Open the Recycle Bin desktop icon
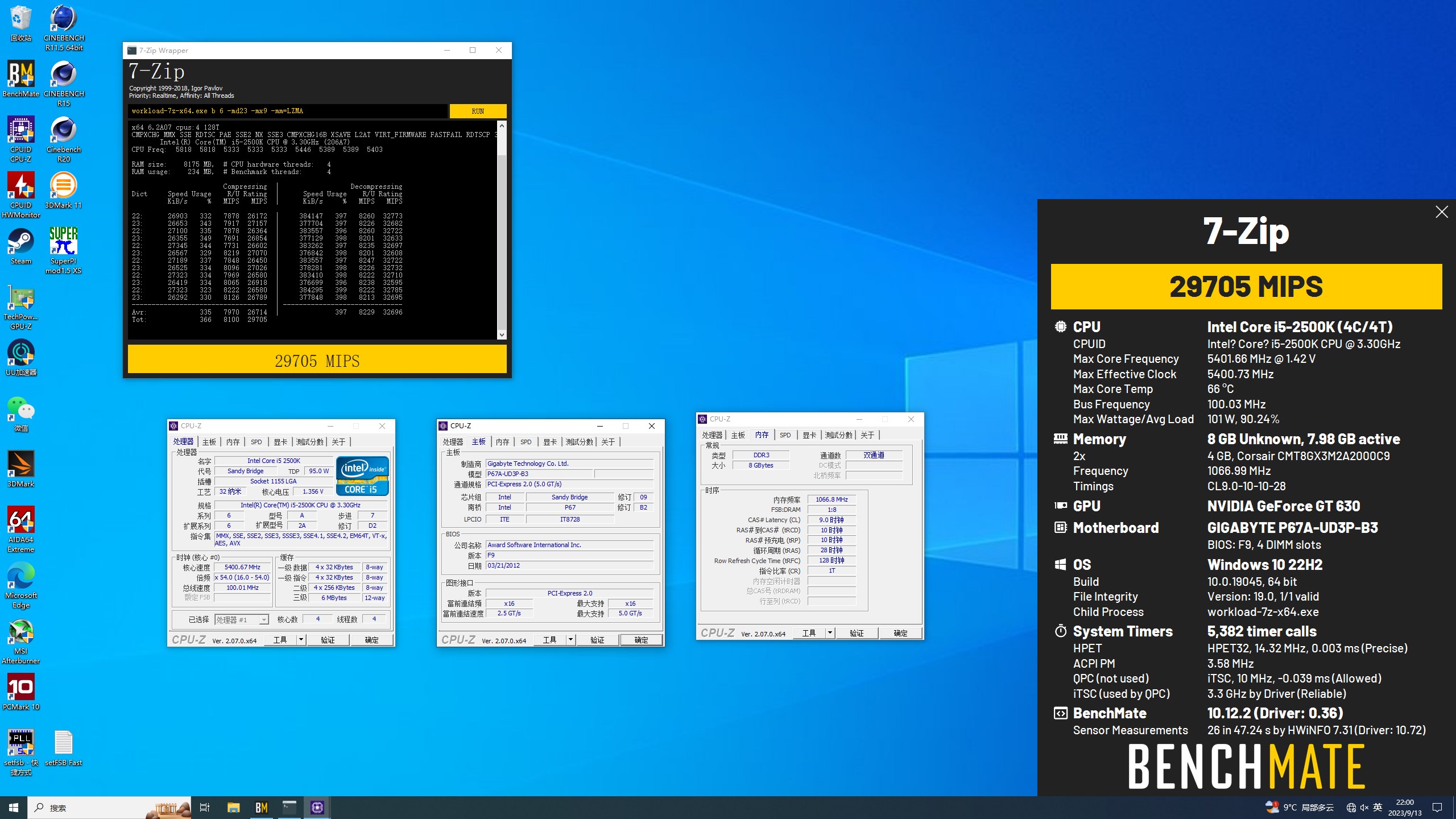Viewport: 1456px width, 819px height. coord(21,23)
